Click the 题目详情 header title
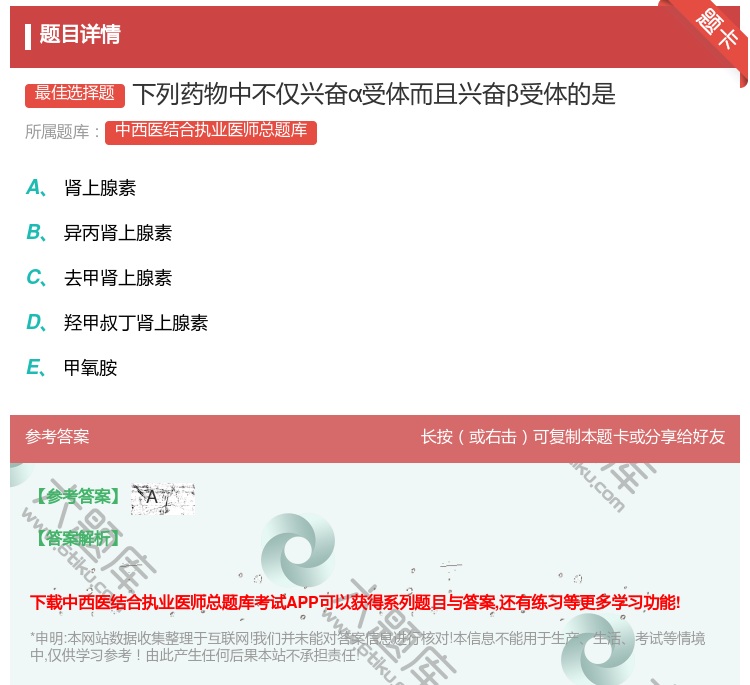Image resolution: width=750 pixels, height=685 pixels. pos(80,35)
